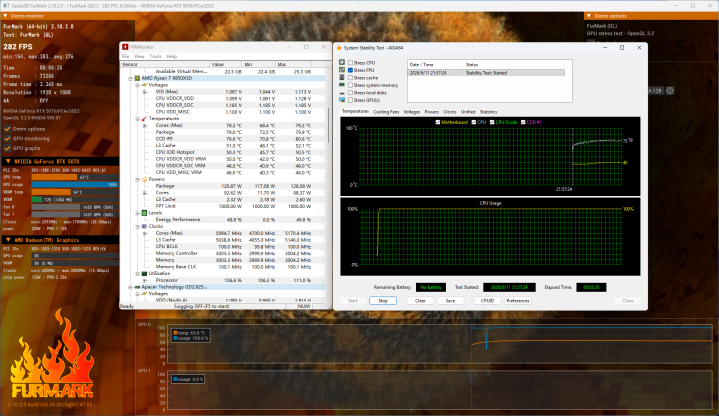Enable the Stress GPU(s) checkbox
The image size is (719, 416).
point(350,100)
